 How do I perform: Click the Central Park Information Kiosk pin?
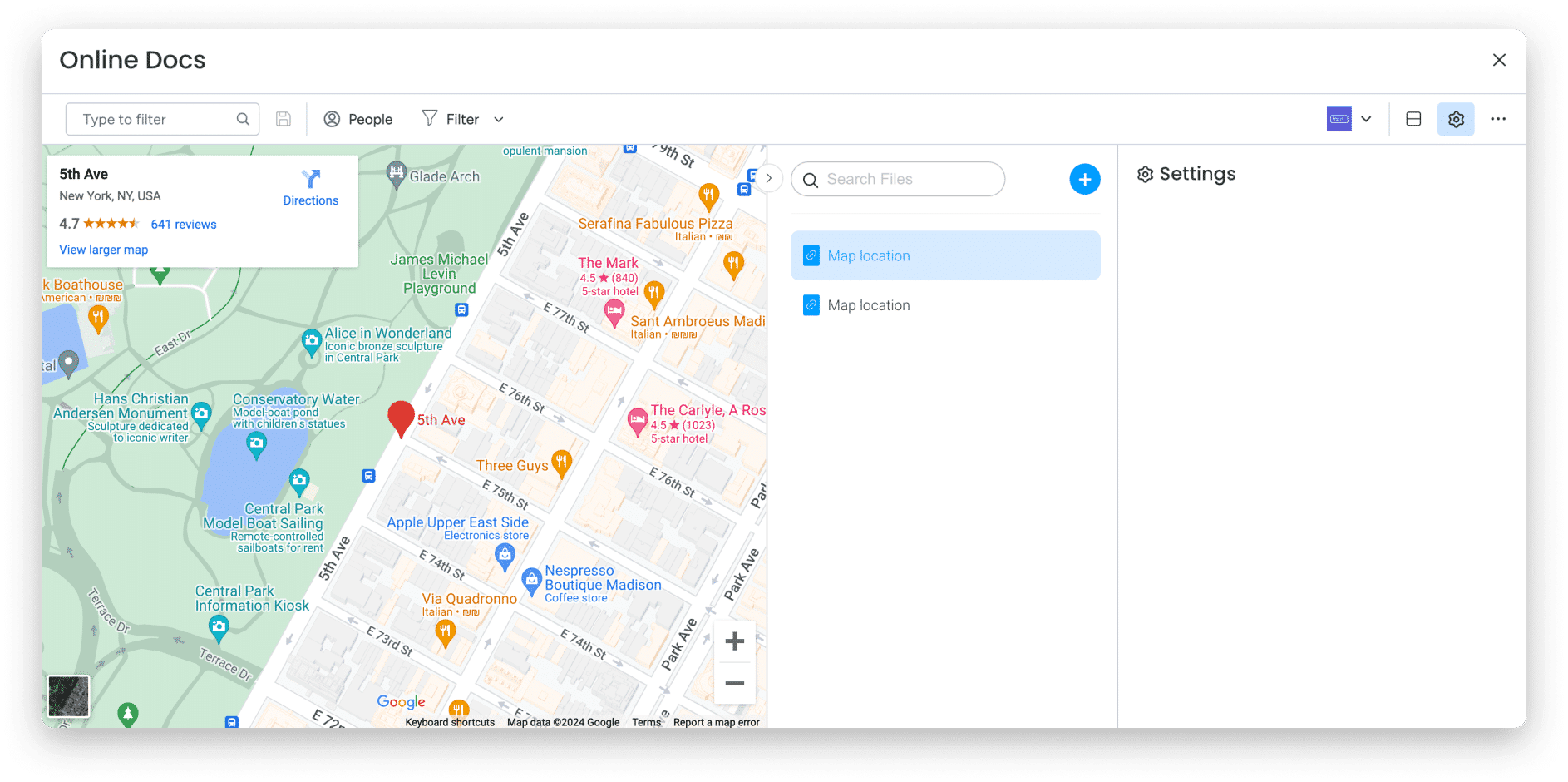click(x=219, y=629)
